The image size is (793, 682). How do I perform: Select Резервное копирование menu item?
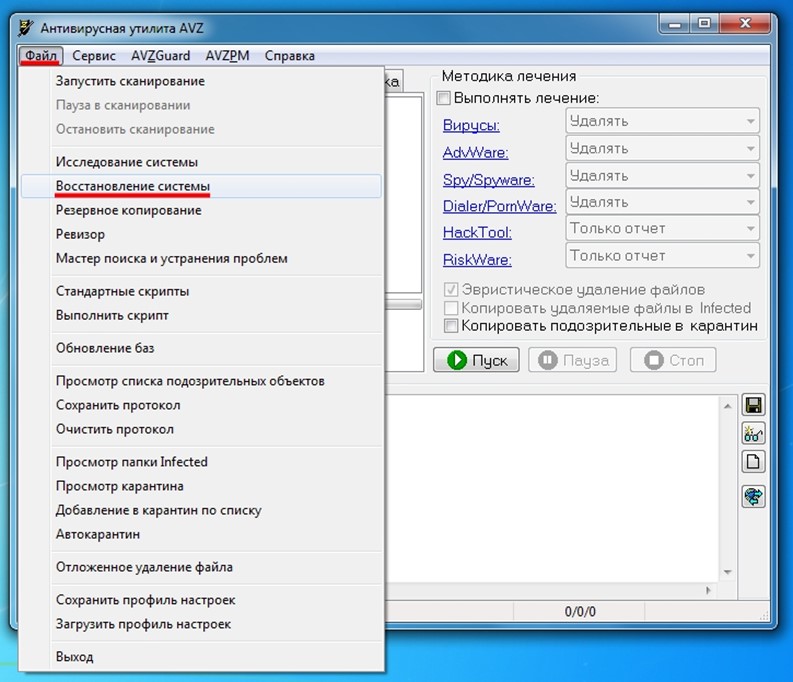[x=201, y=210]
